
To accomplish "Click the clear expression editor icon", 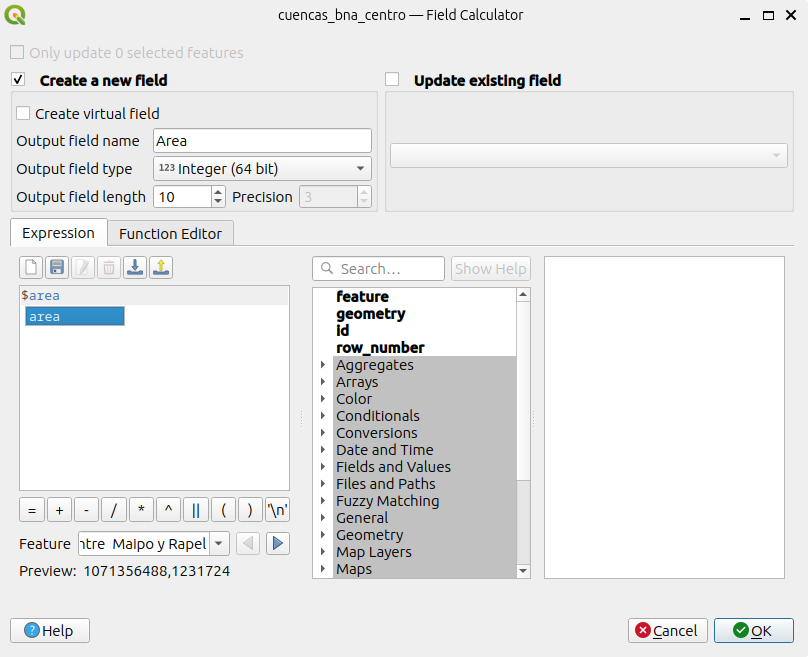I will pyautogui.click(x=31, y=267).
